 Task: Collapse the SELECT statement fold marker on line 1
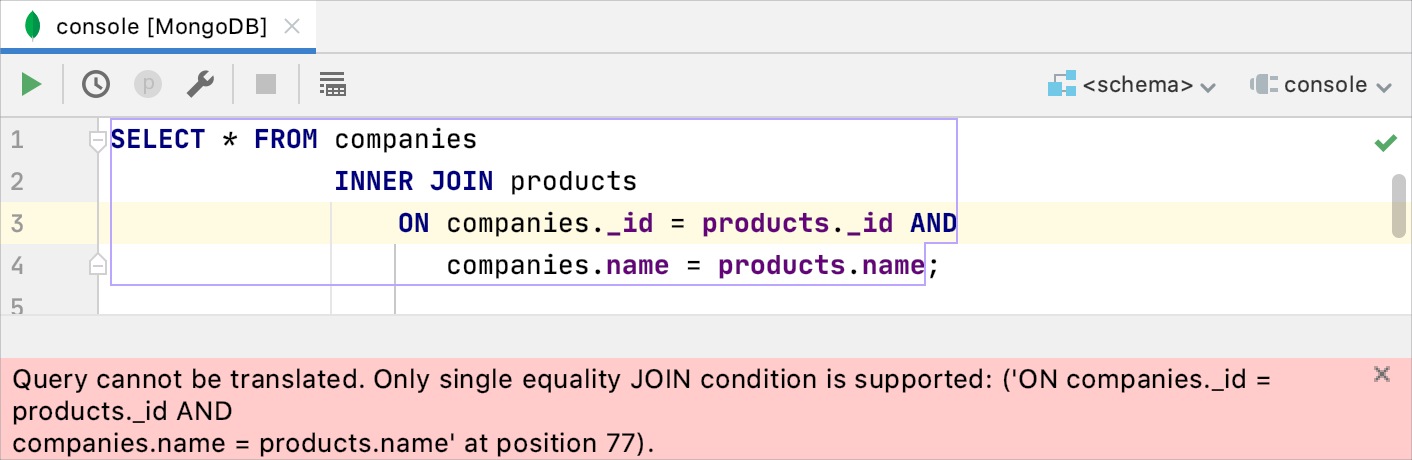click(98, 141)
